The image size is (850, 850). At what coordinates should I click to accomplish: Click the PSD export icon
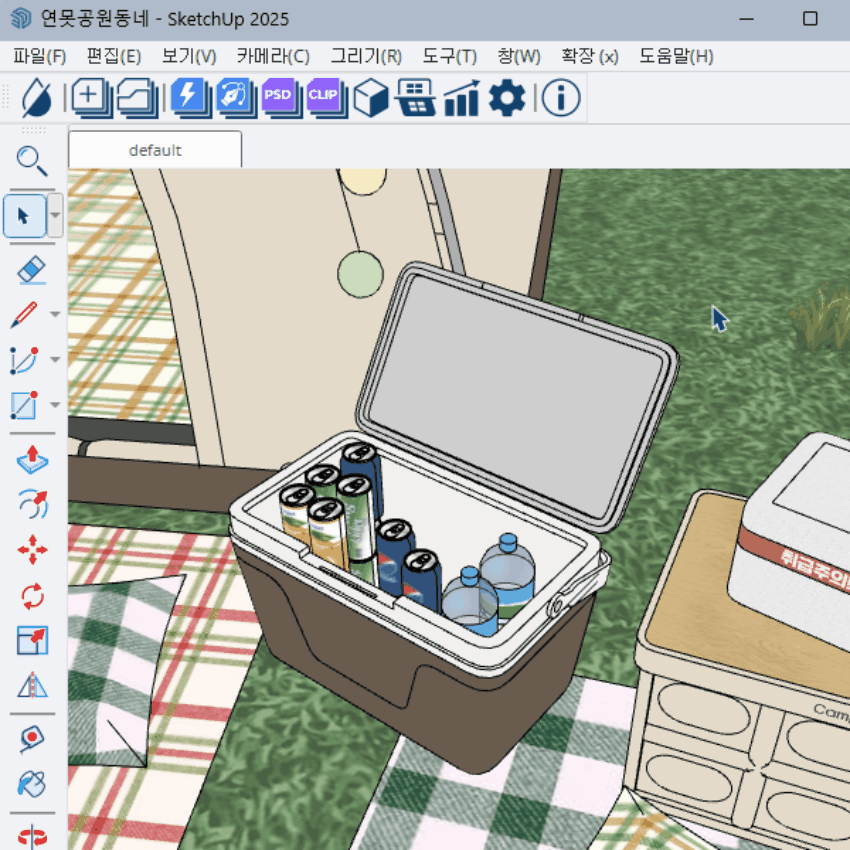pos(277,98)
